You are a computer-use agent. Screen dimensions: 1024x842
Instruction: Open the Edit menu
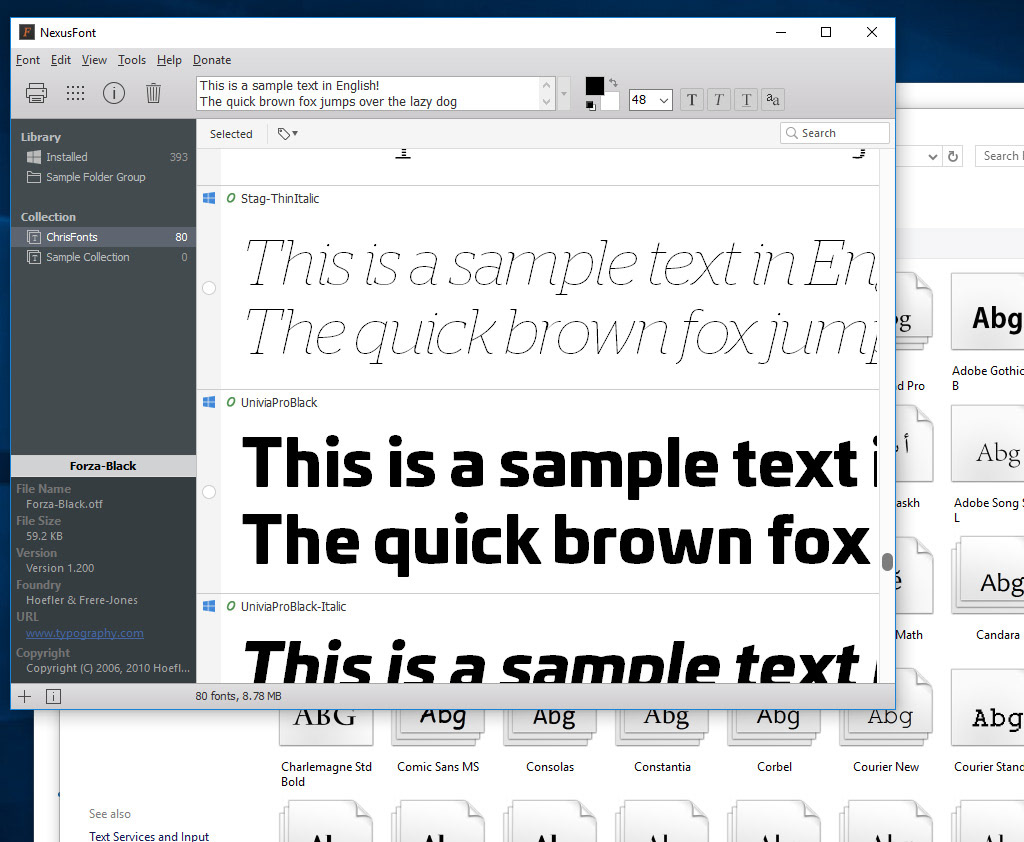coord(61,60)
